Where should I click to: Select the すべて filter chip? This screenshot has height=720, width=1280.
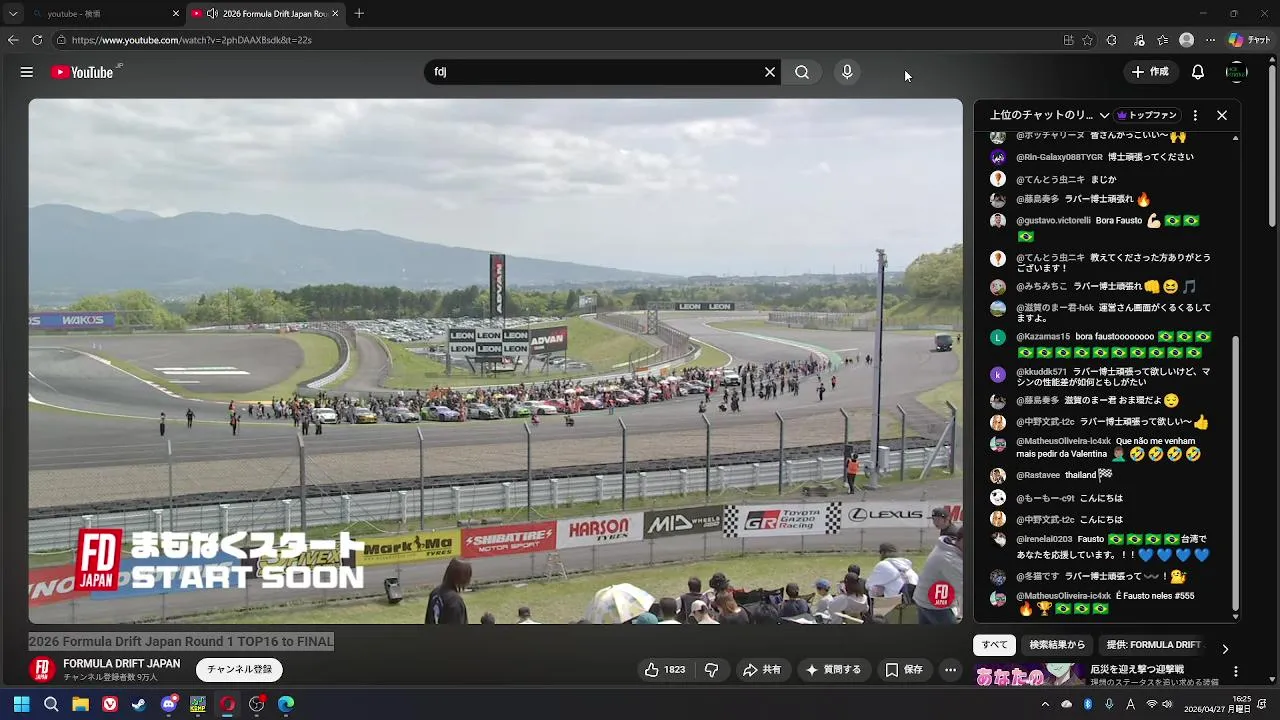pos(995,645)
